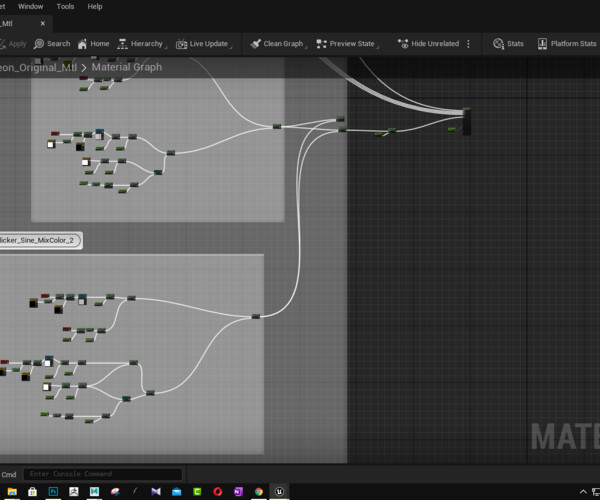The height and width of the screenshot is (500, 600).
Task: Open the Preview State dropdown
Action: 347,44
